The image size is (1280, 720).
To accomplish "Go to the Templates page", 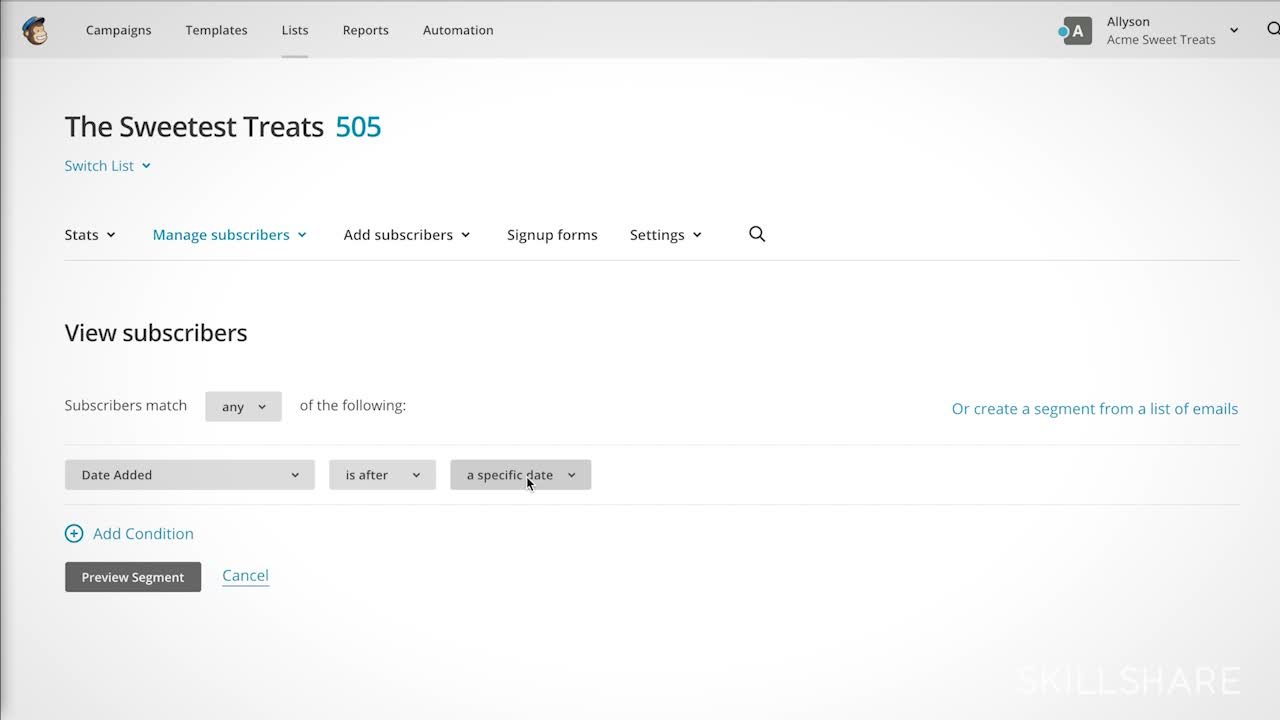I will [x=216, y=30].
